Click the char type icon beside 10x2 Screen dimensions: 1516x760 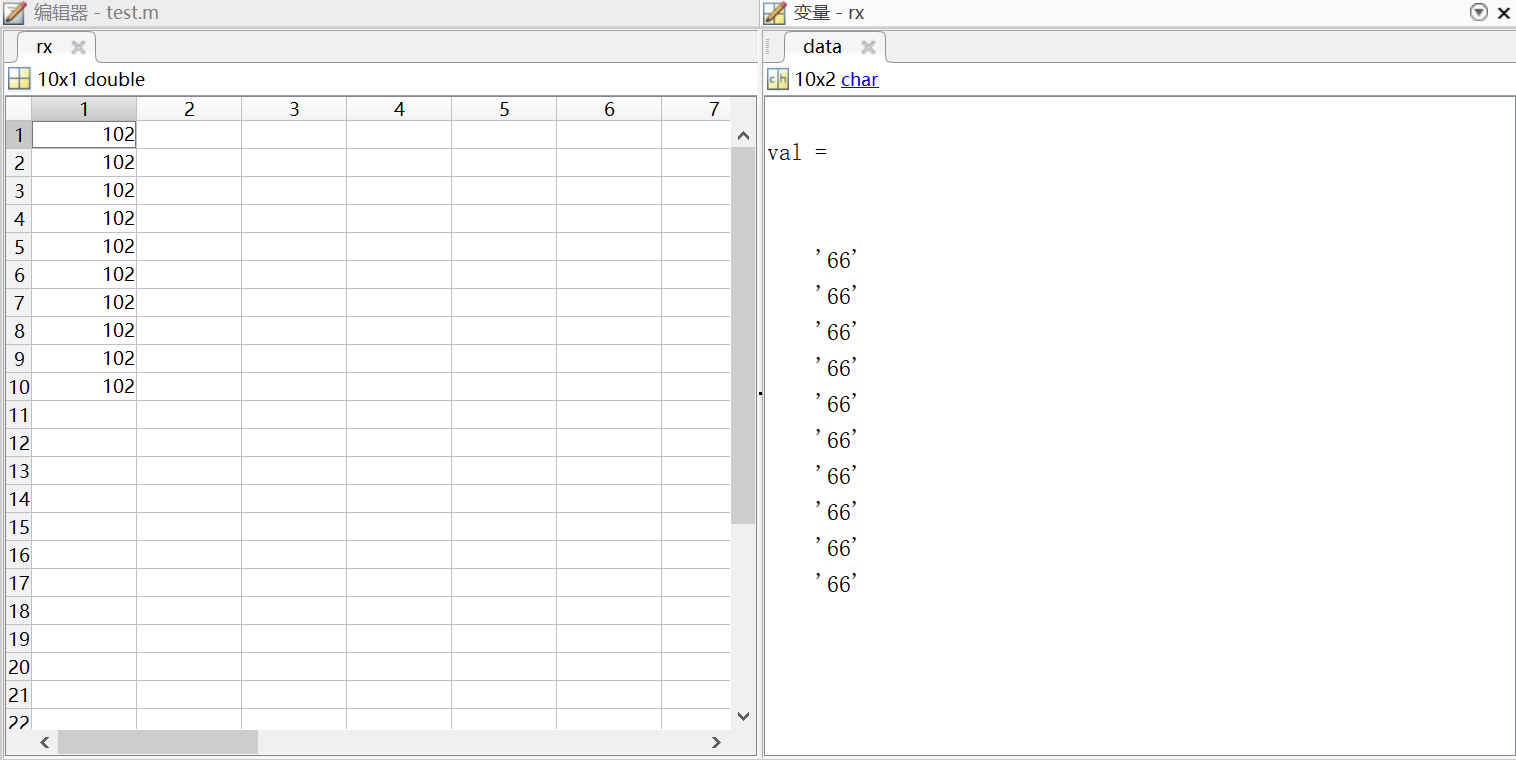click(x=778, y=79)
